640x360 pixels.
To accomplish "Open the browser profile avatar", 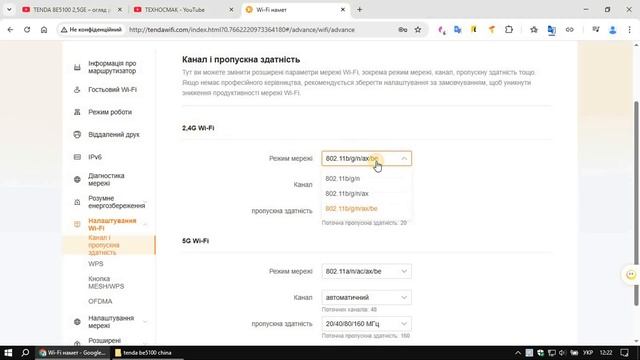I will 612,29.
